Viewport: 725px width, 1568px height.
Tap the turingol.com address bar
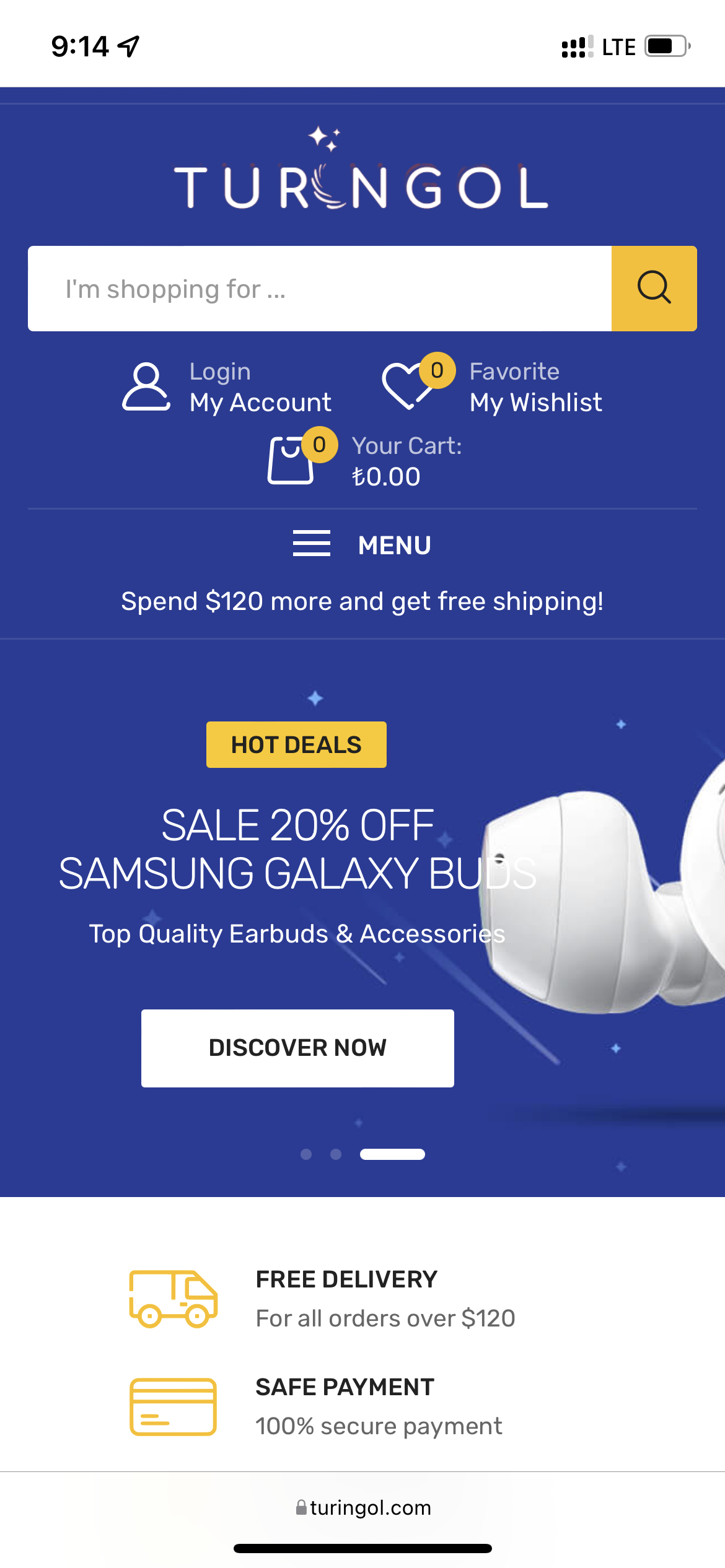(362, 1507)
